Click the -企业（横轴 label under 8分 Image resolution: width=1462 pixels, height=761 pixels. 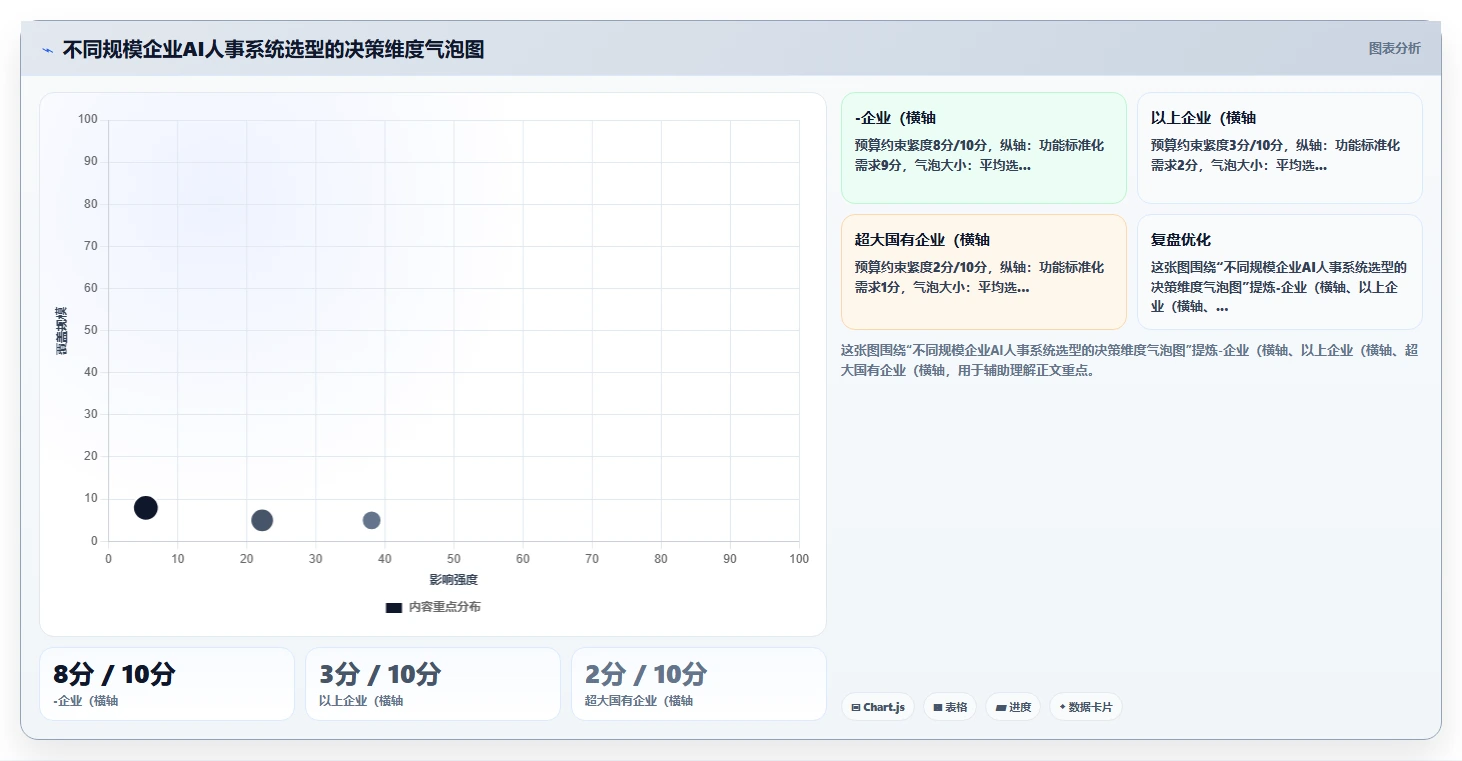pos(86,701)
